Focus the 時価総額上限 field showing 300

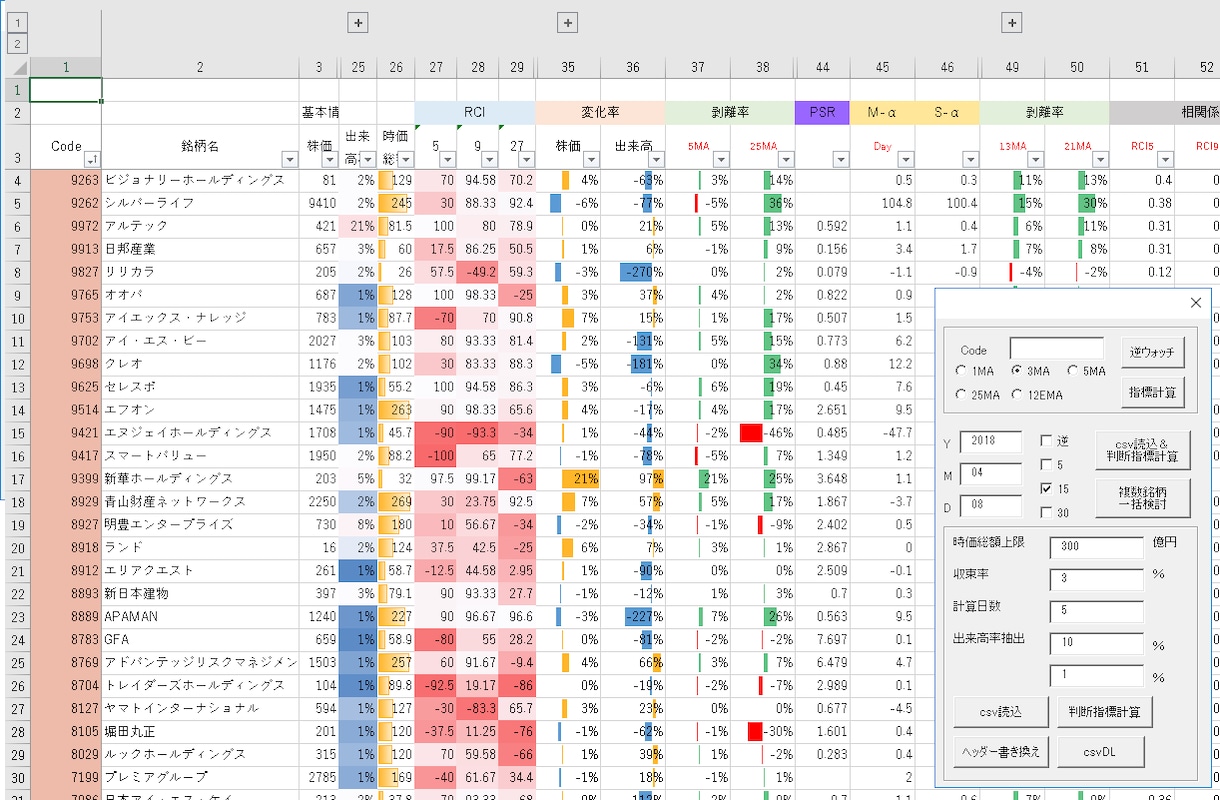point(1096,547)
